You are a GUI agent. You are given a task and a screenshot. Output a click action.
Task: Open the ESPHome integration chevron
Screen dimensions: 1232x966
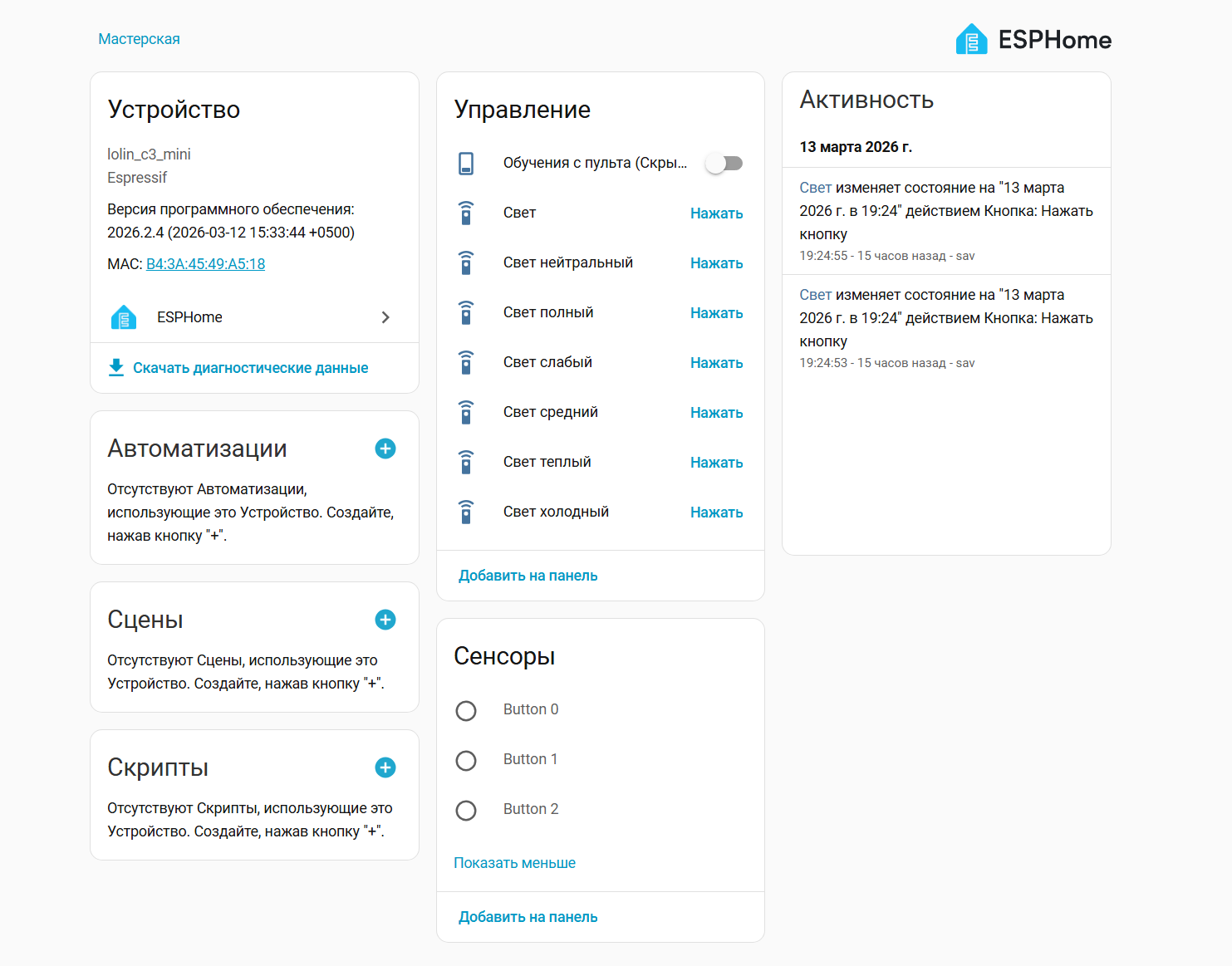[x=385, y=317]
